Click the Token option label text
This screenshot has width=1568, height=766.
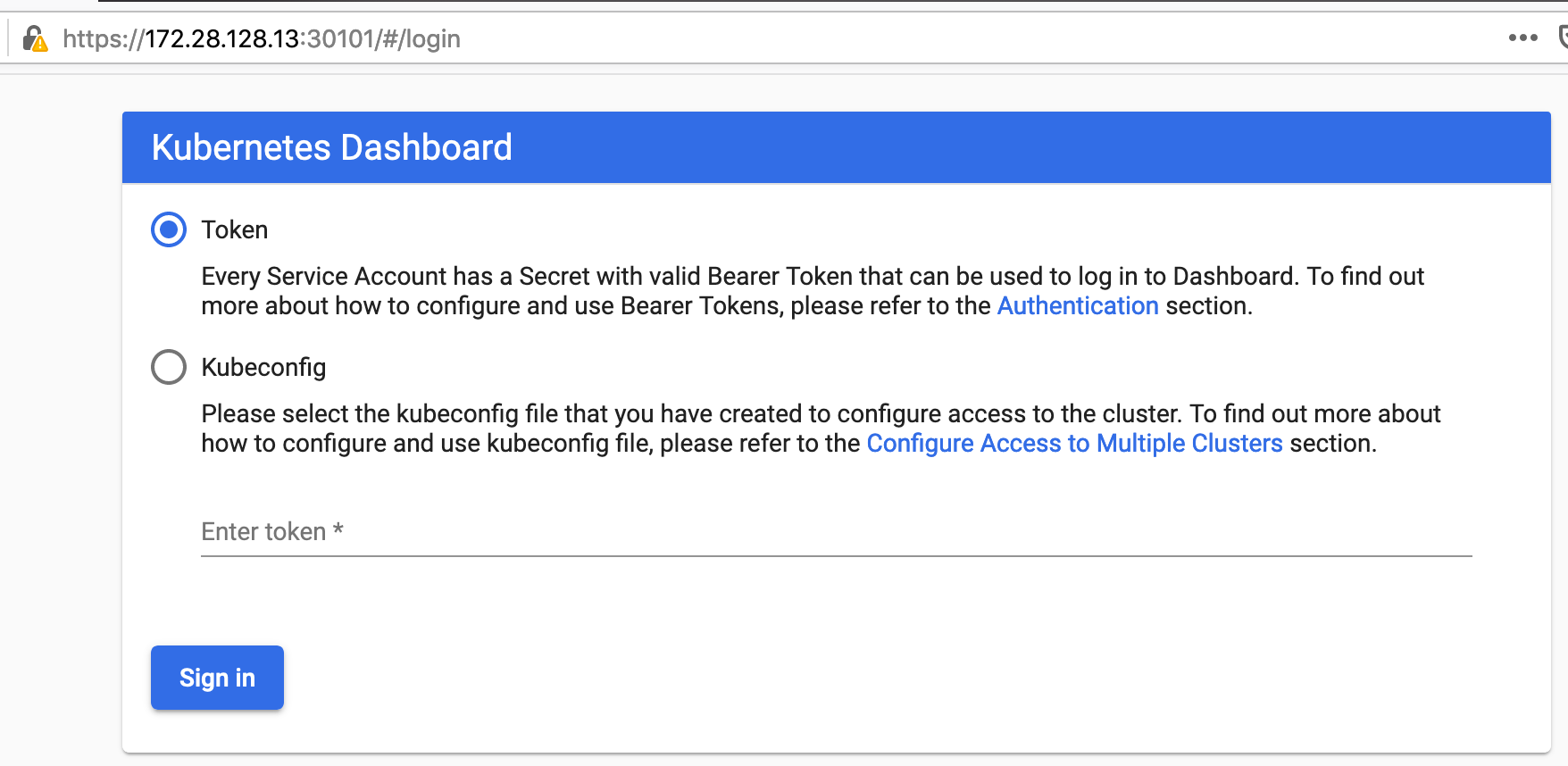(x=235, y=230)
